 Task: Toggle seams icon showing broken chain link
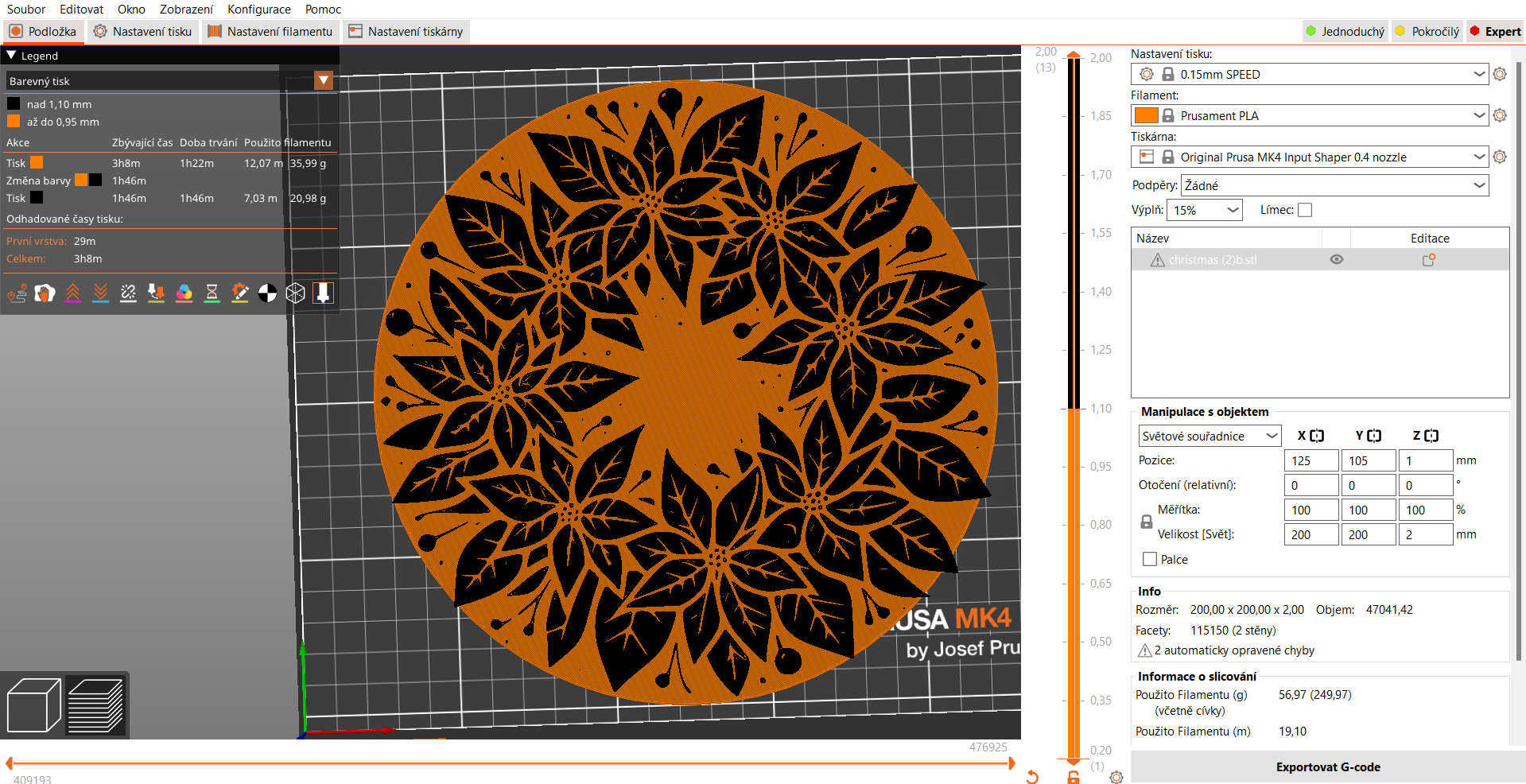(x=129, y=293)
